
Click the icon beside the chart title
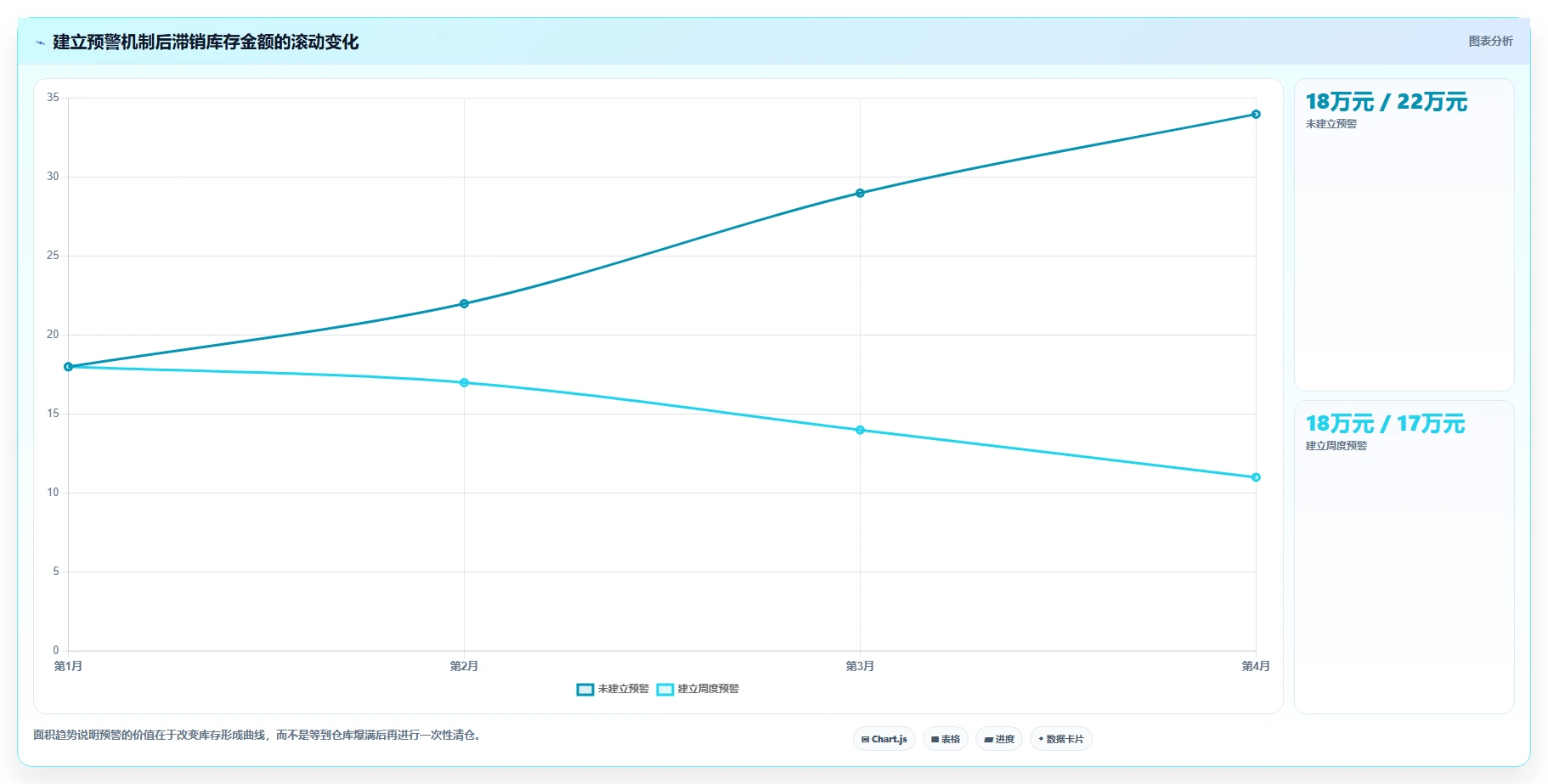[40, 42]
